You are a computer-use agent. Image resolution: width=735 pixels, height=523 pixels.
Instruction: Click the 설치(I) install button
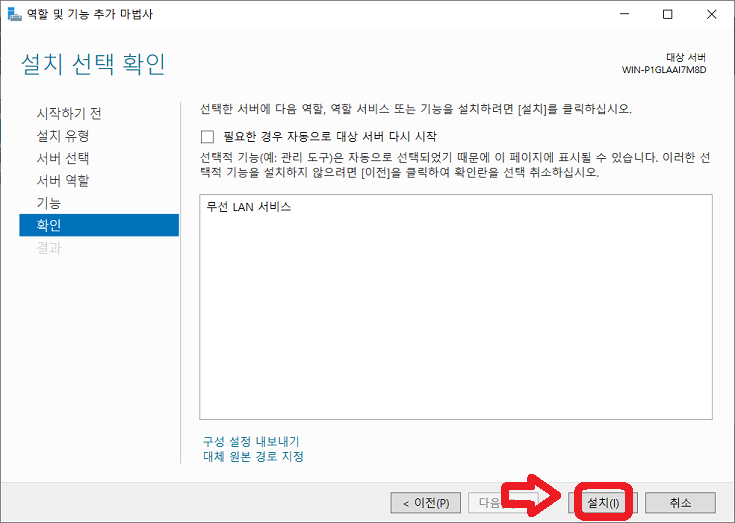point(603,503)
